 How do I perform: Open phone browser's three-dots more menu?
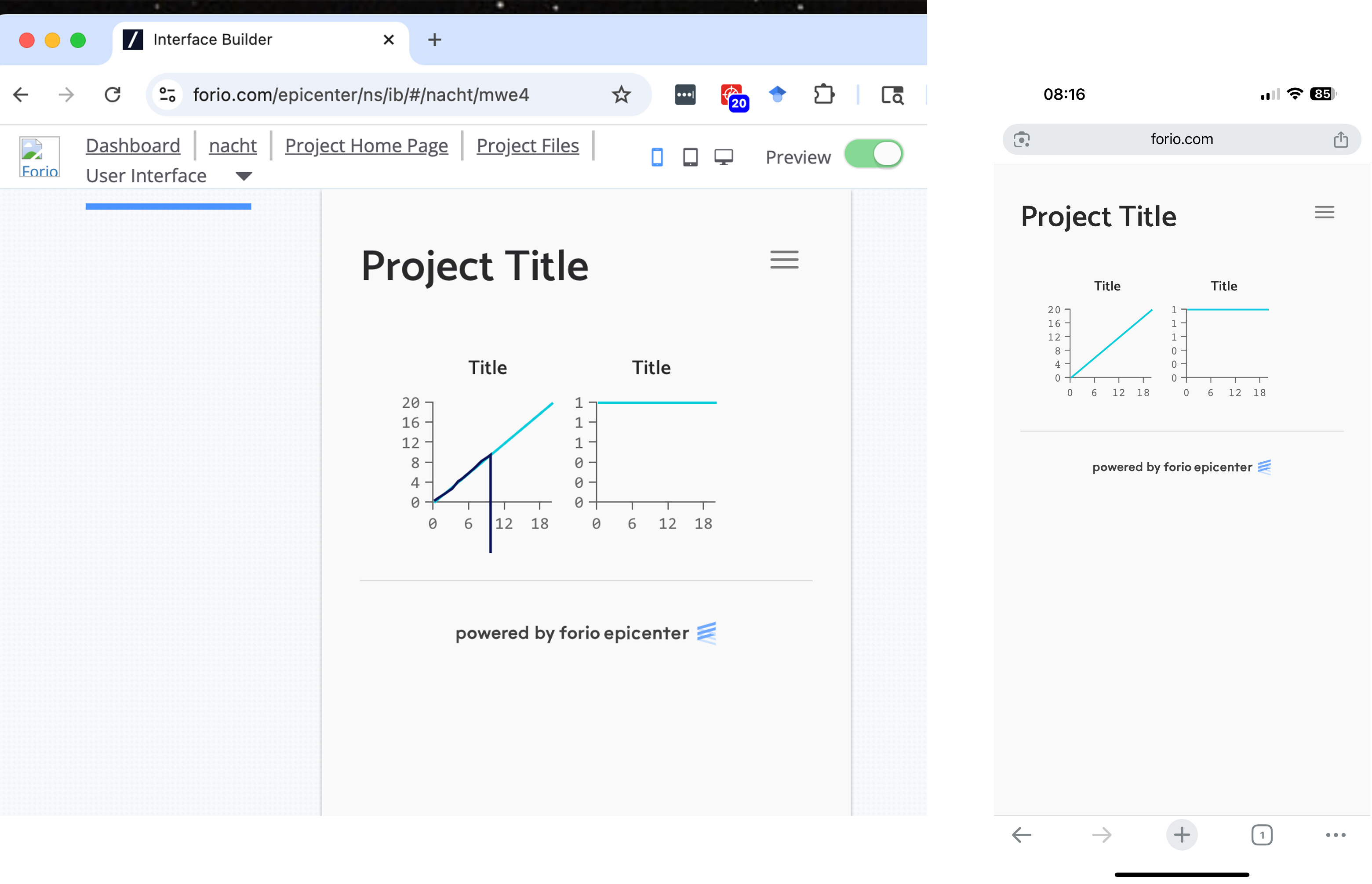pos(1335,835)
